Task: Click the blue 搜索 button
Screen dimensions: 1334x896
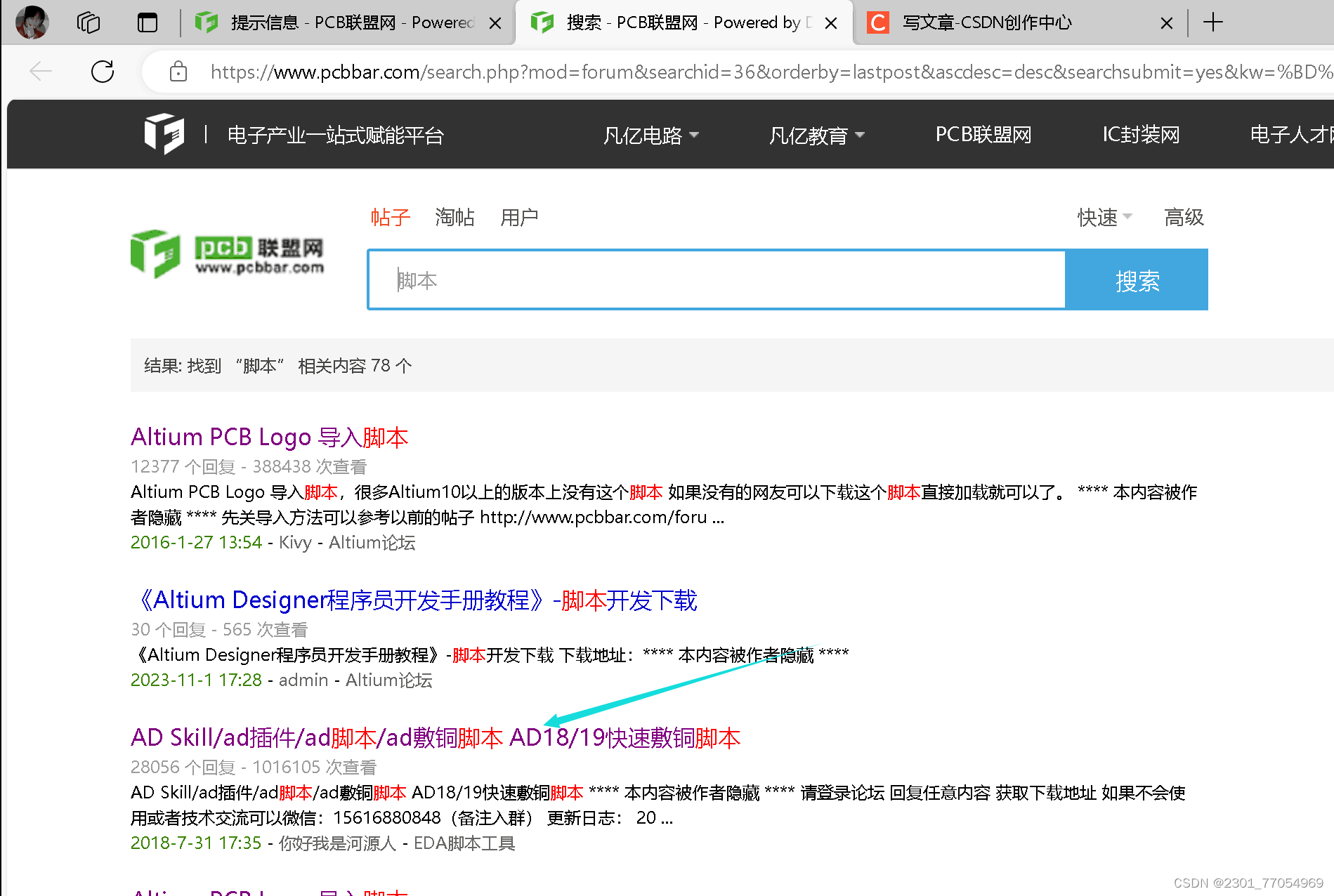Action: (1137, 280)
